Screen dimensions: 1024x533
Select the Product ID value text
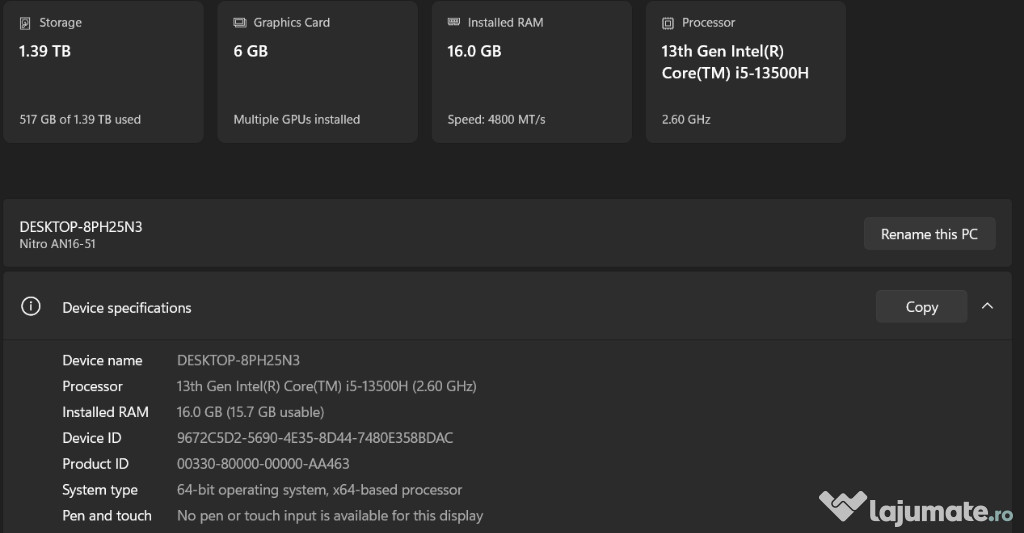point(263,464)
